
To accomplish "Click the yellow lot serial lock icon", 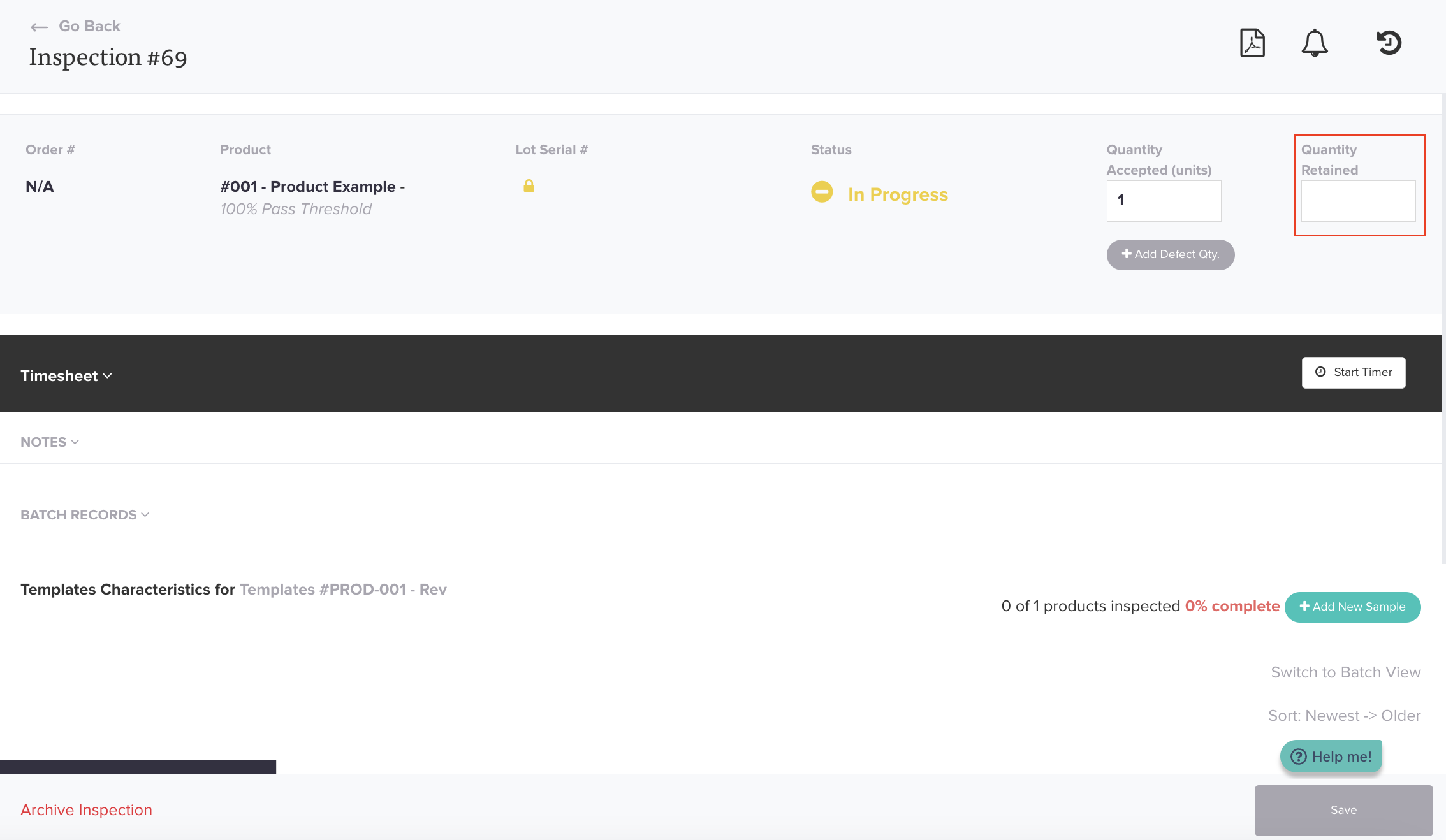I will pos(529,186).
